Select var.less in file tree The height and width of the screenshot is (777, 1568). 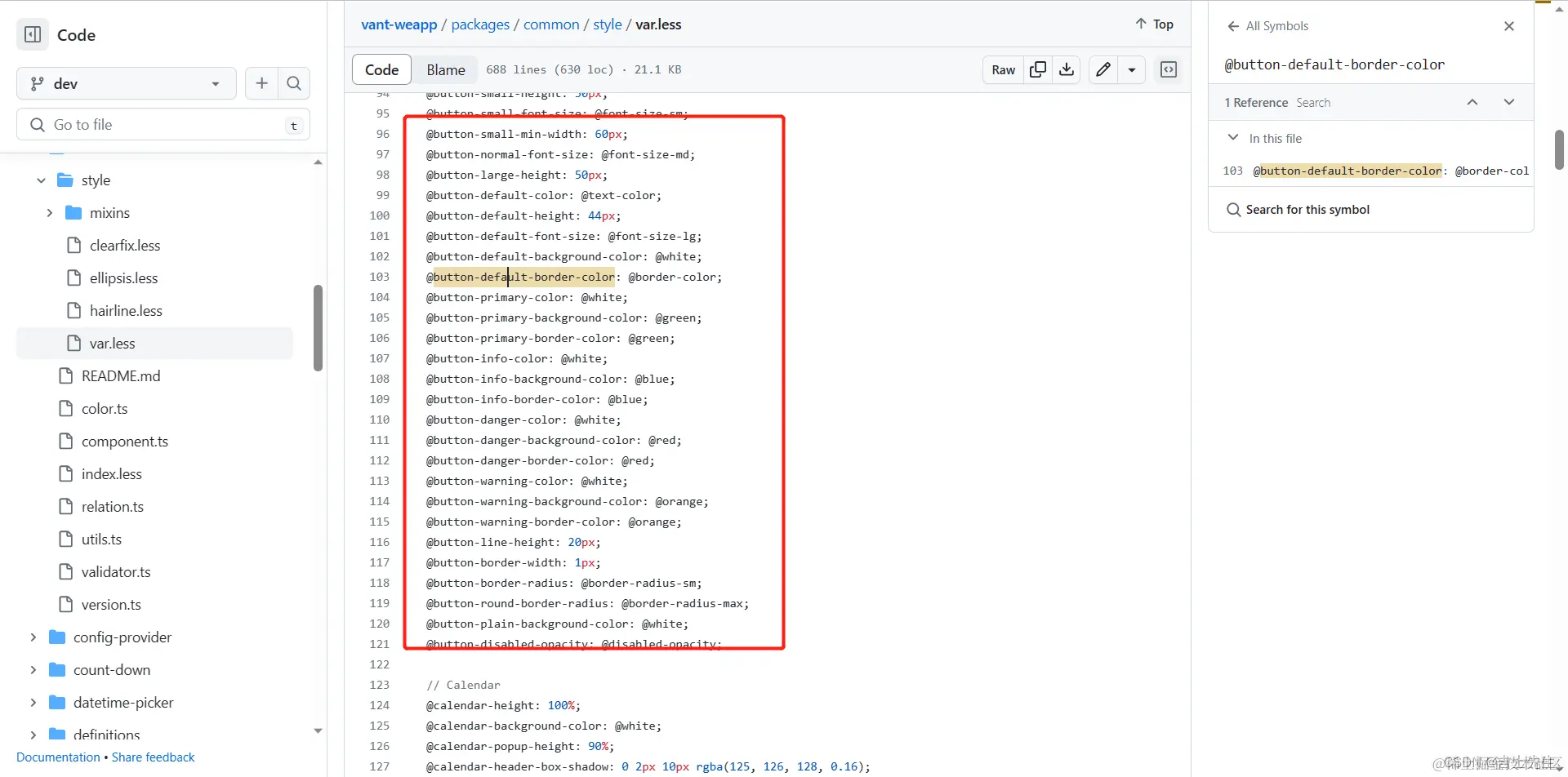coord(154,344)
